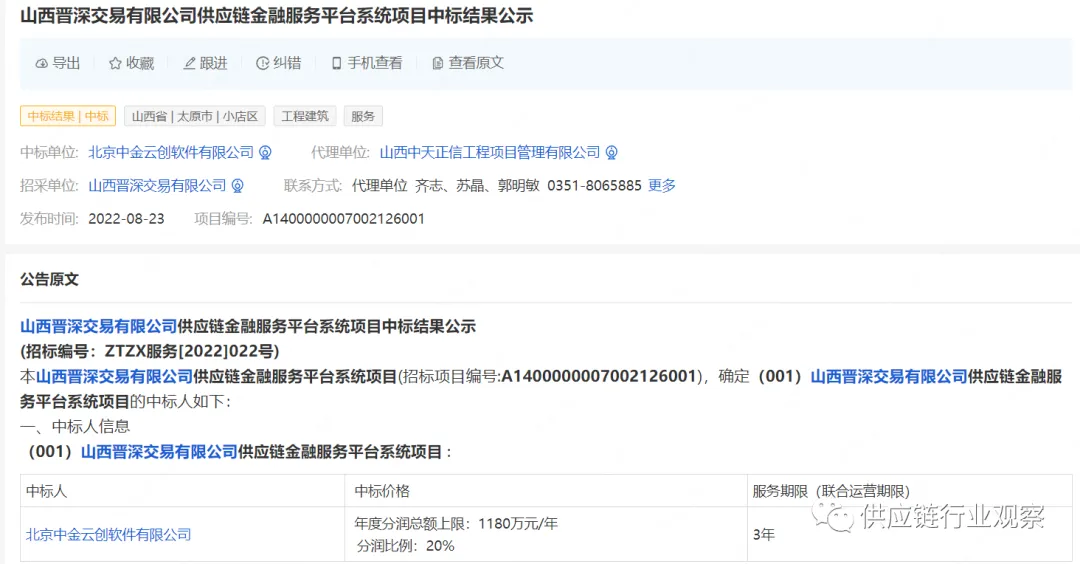Click badge icon beside 山西中天正信工程项目管理有限公司
This screenshot has width=1080, height=564.
[x=612, y=153]
